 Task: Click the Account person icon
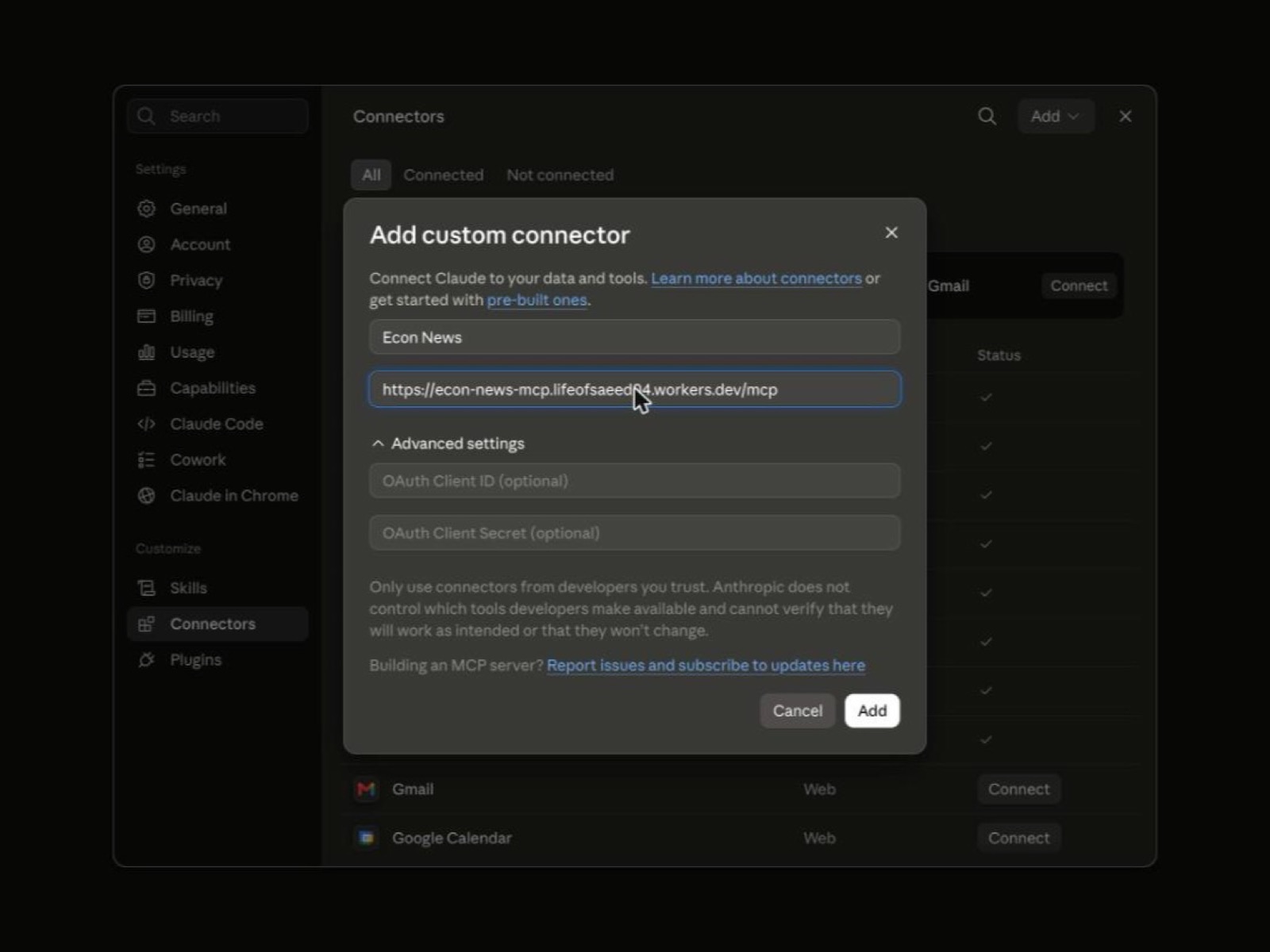click(x=146, y=244)
